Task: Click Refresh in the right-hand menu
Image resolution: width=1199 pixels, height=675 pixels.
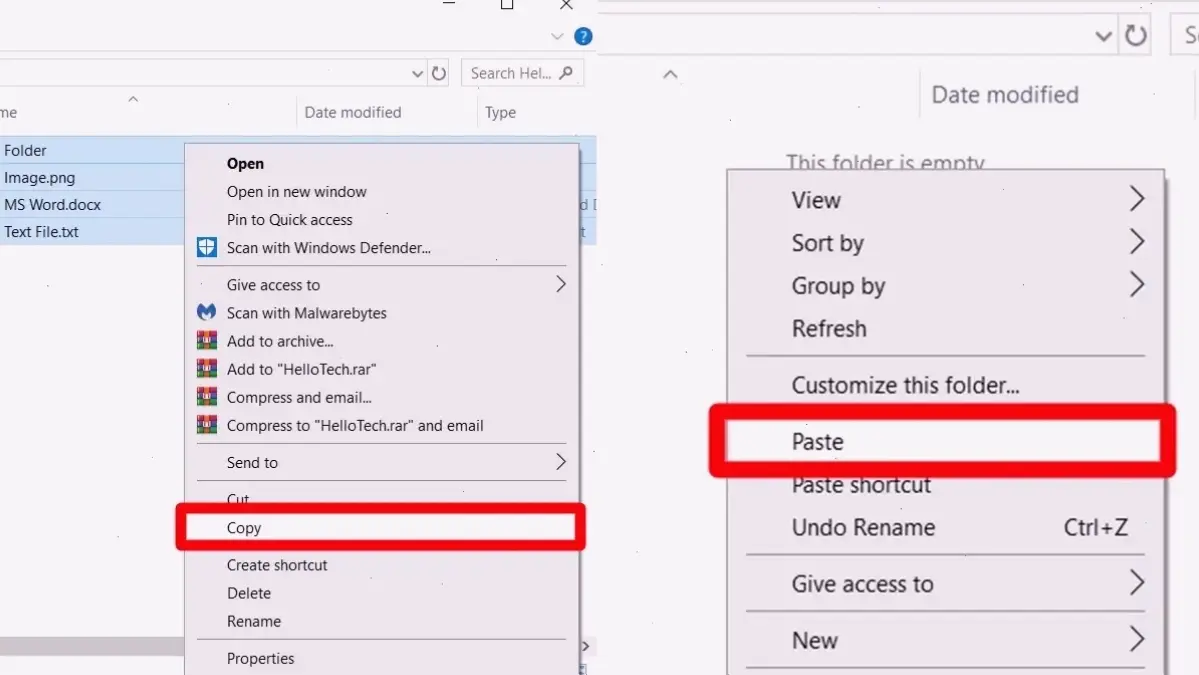Action: [829, 328]
